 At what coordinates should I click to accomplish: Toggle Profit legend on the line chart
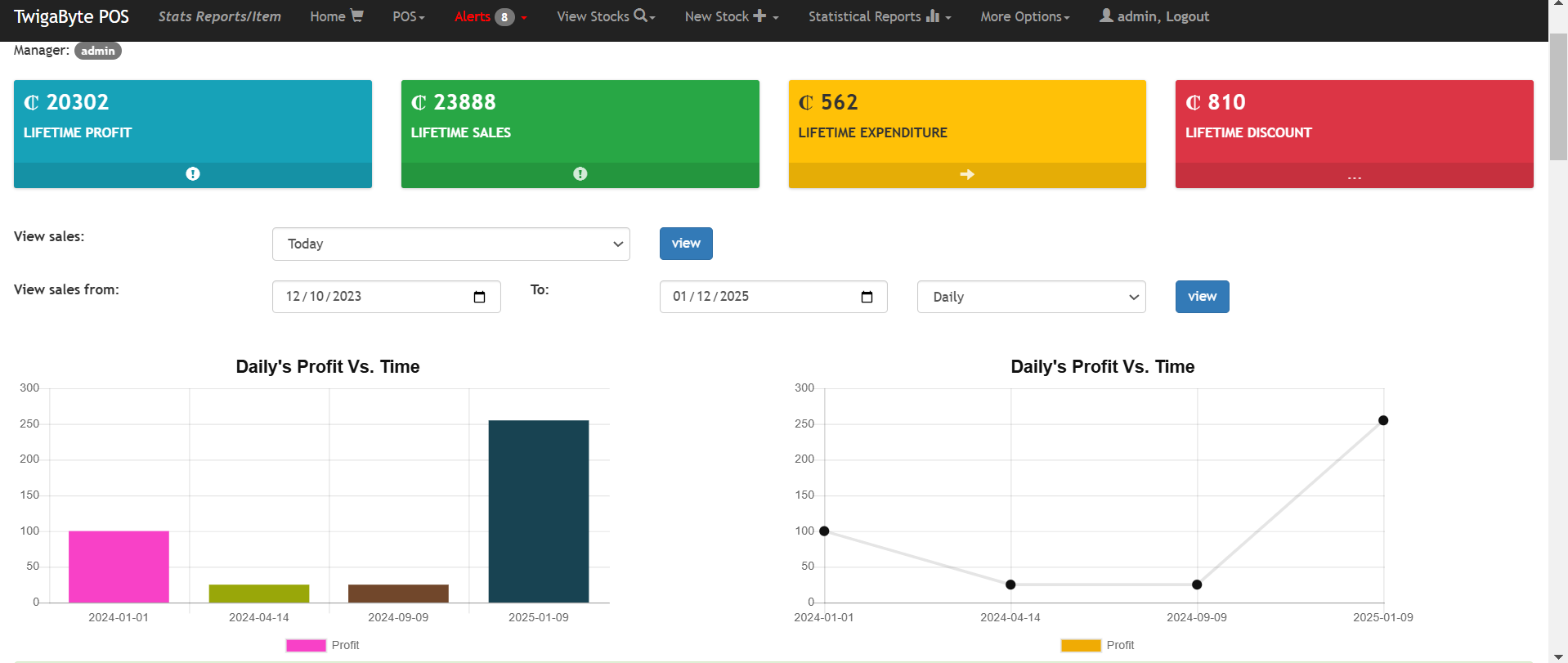[1097, 645]
